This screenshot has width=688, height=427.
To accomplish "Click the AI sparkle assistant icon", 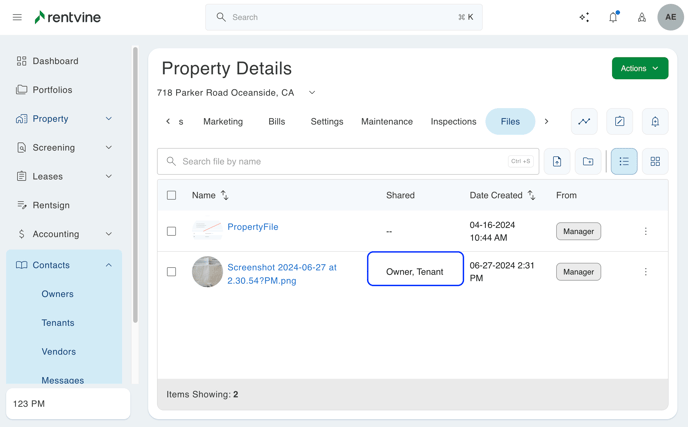I will click(584, 17).
